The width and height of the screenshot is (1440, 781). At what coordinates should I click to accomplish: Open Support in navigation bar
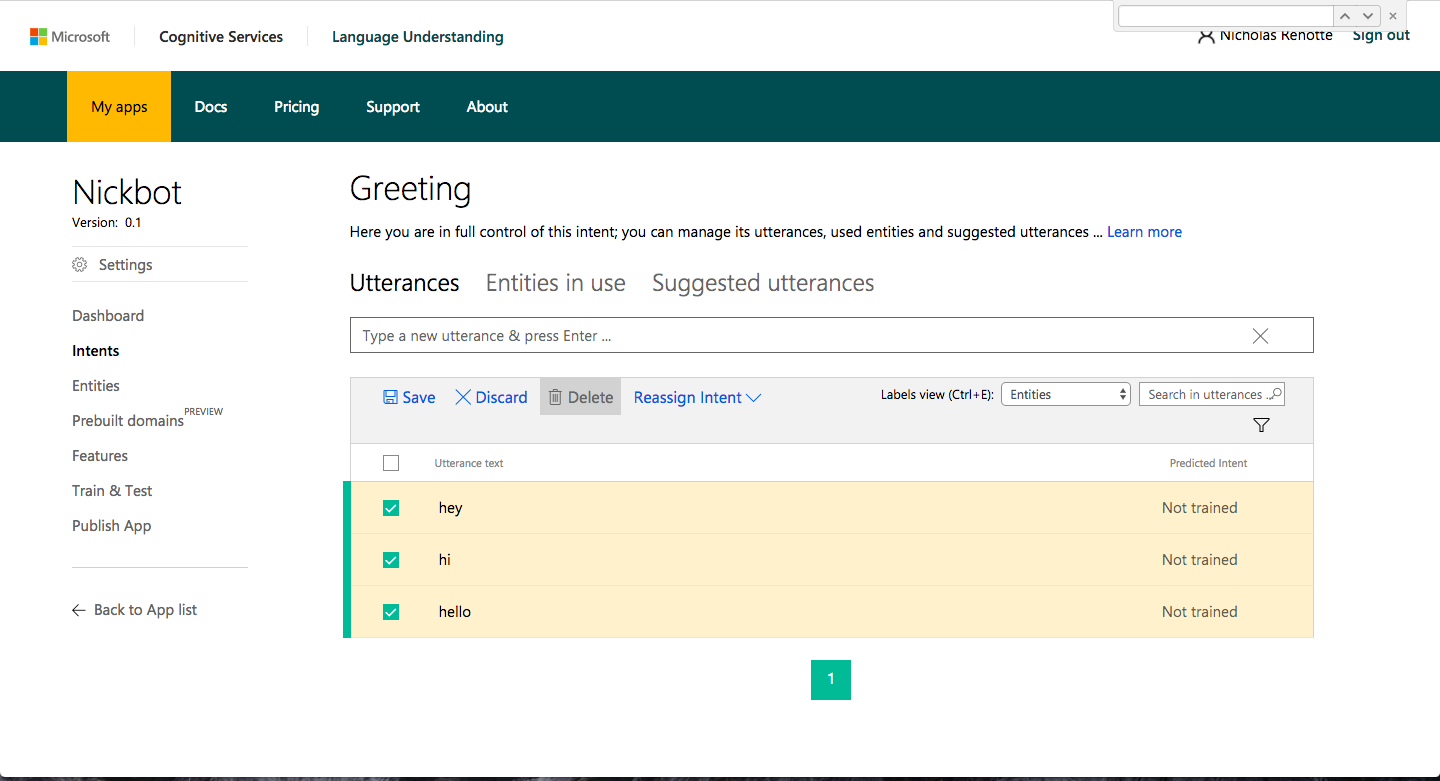coord(393,107)
